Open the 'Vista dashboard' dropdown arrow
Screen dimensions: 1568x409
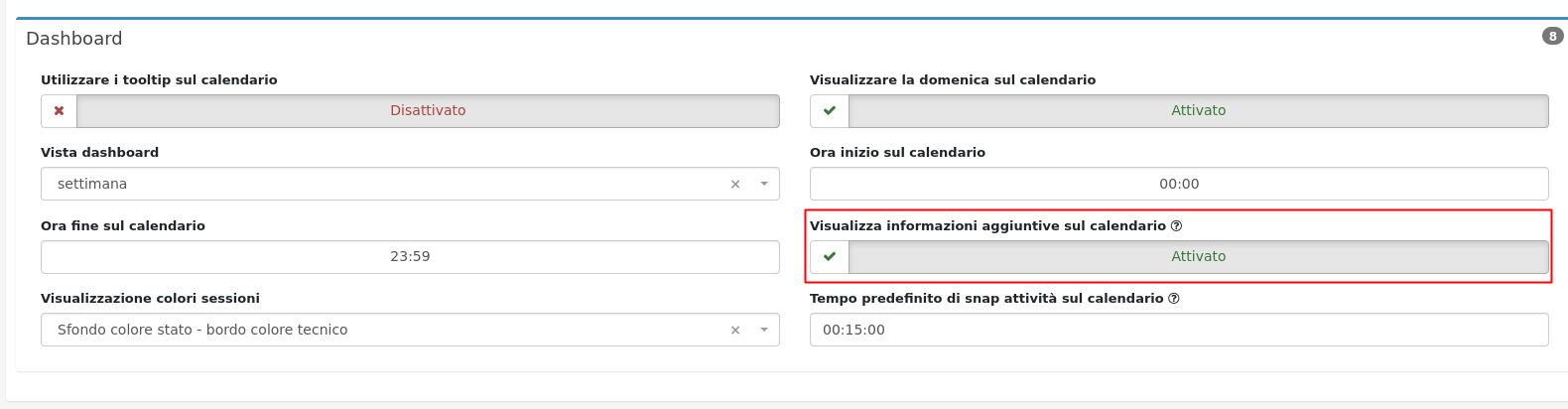coord(764,185)
